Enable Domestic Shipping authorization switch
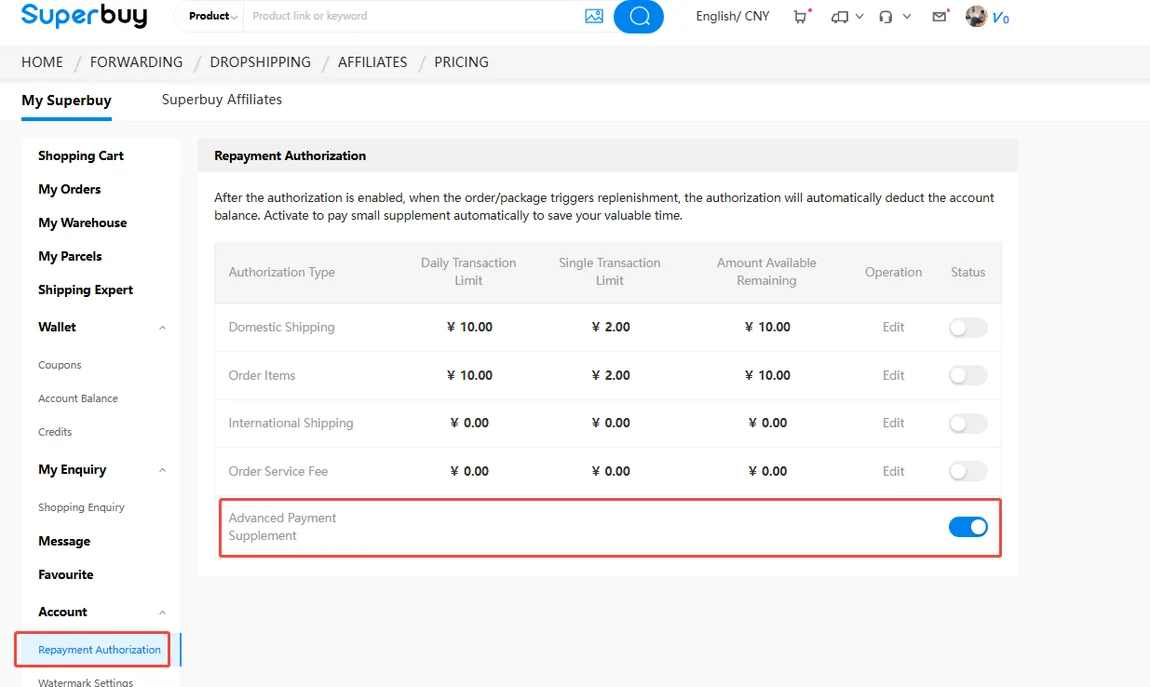The width and height of the screenshot is (1150, 687). [x=968, y=327]
